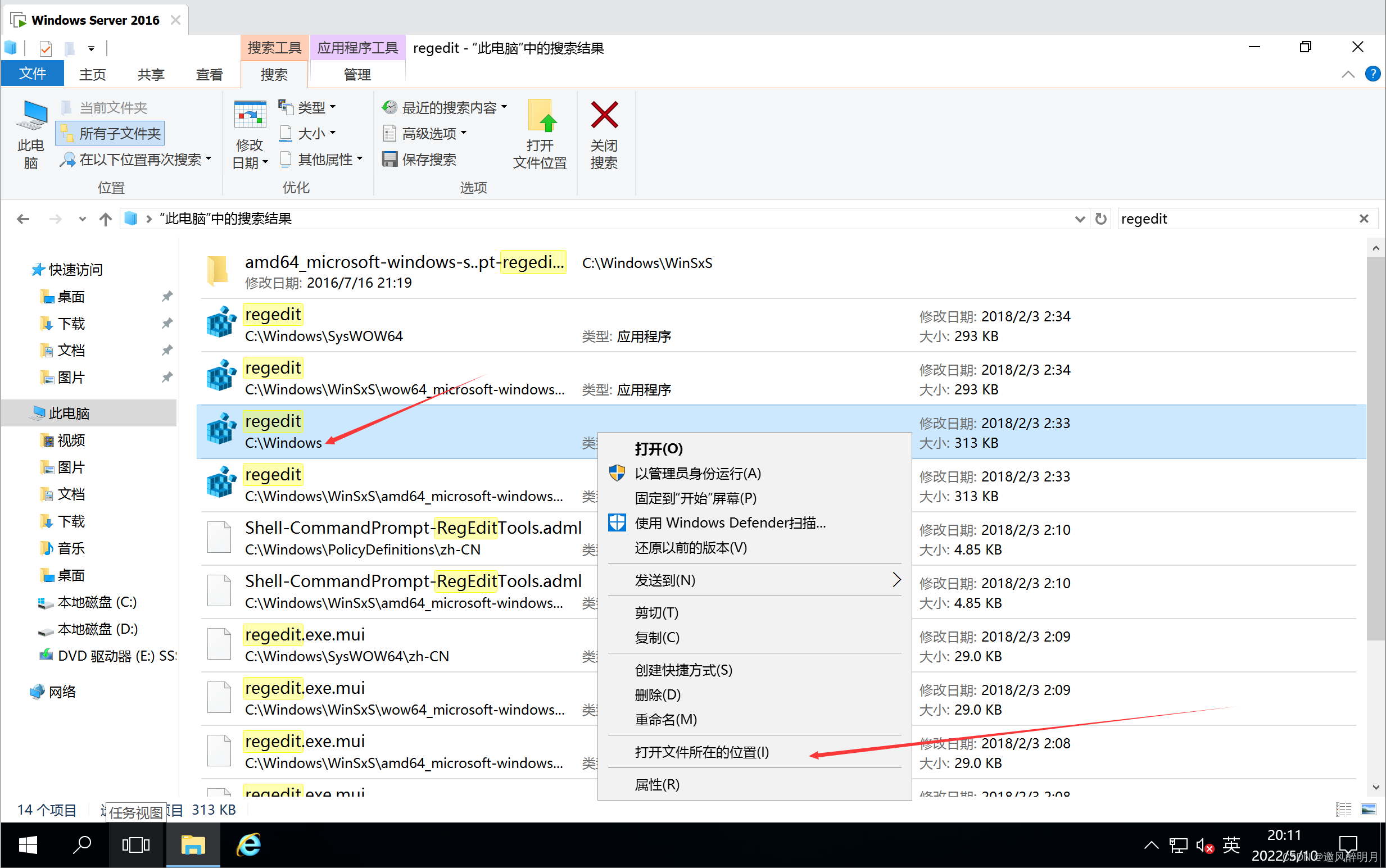Screen dimensions: 1386x868
Task: Choose 复制(C) in context menu
Action: 754,637
